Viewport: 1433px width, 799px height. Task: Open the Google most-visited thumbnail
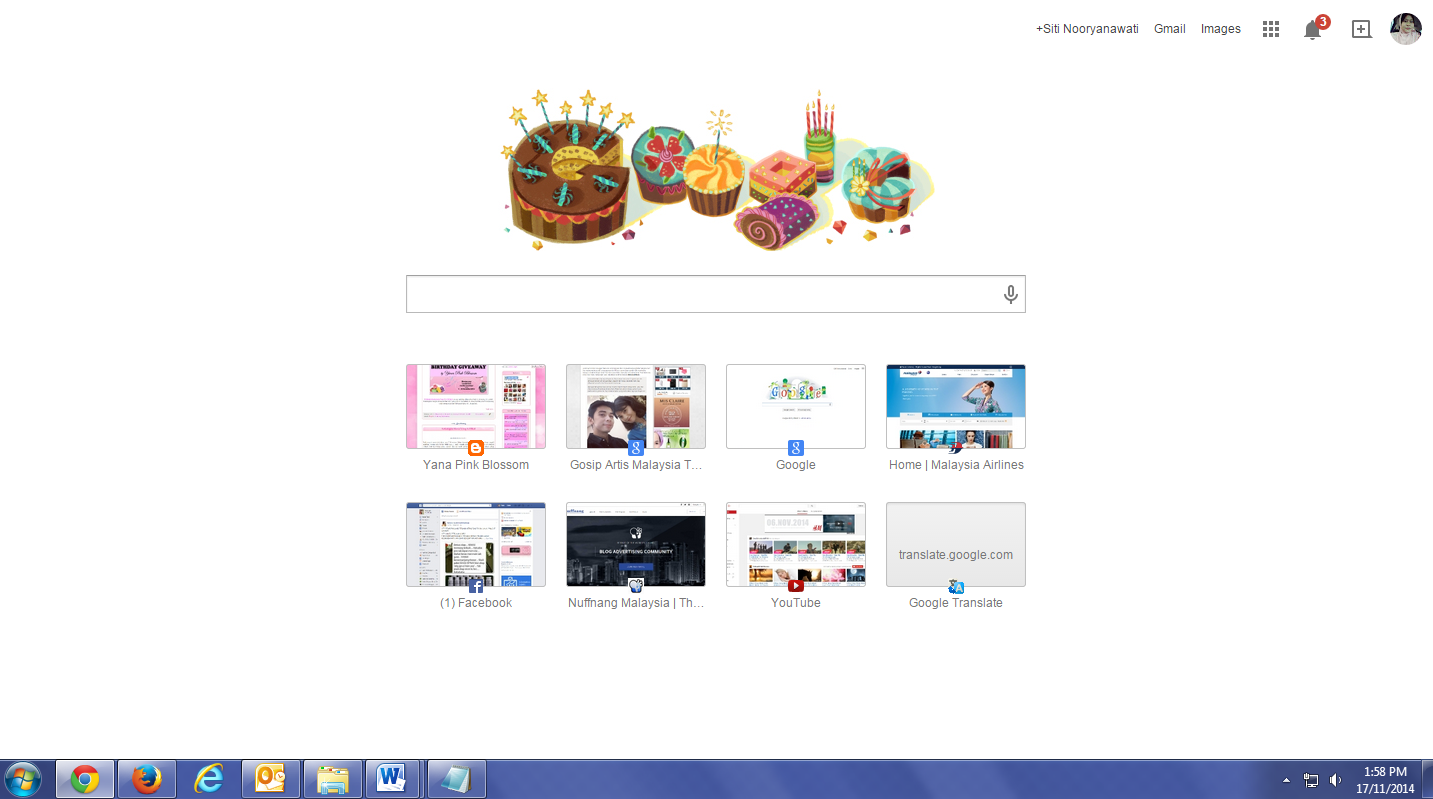pos(796,406)
